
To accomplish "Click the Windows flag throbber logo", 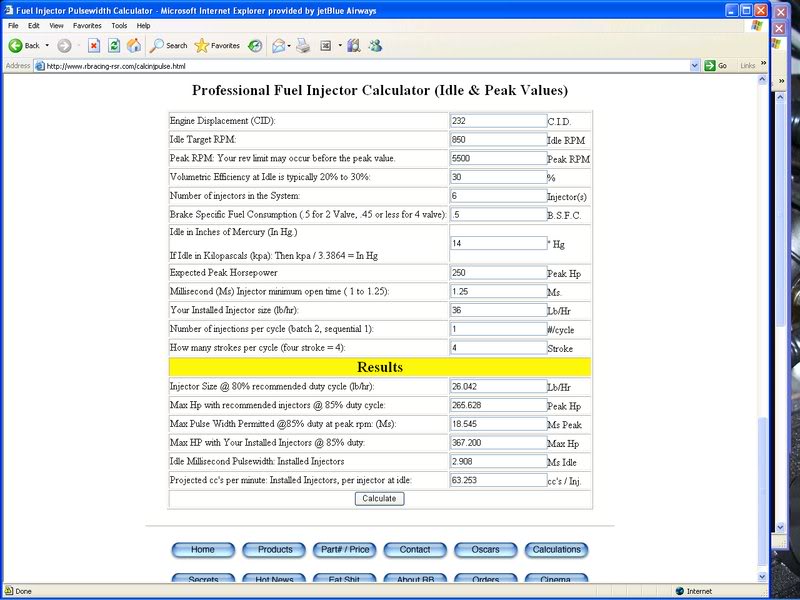I will [757, 26].
